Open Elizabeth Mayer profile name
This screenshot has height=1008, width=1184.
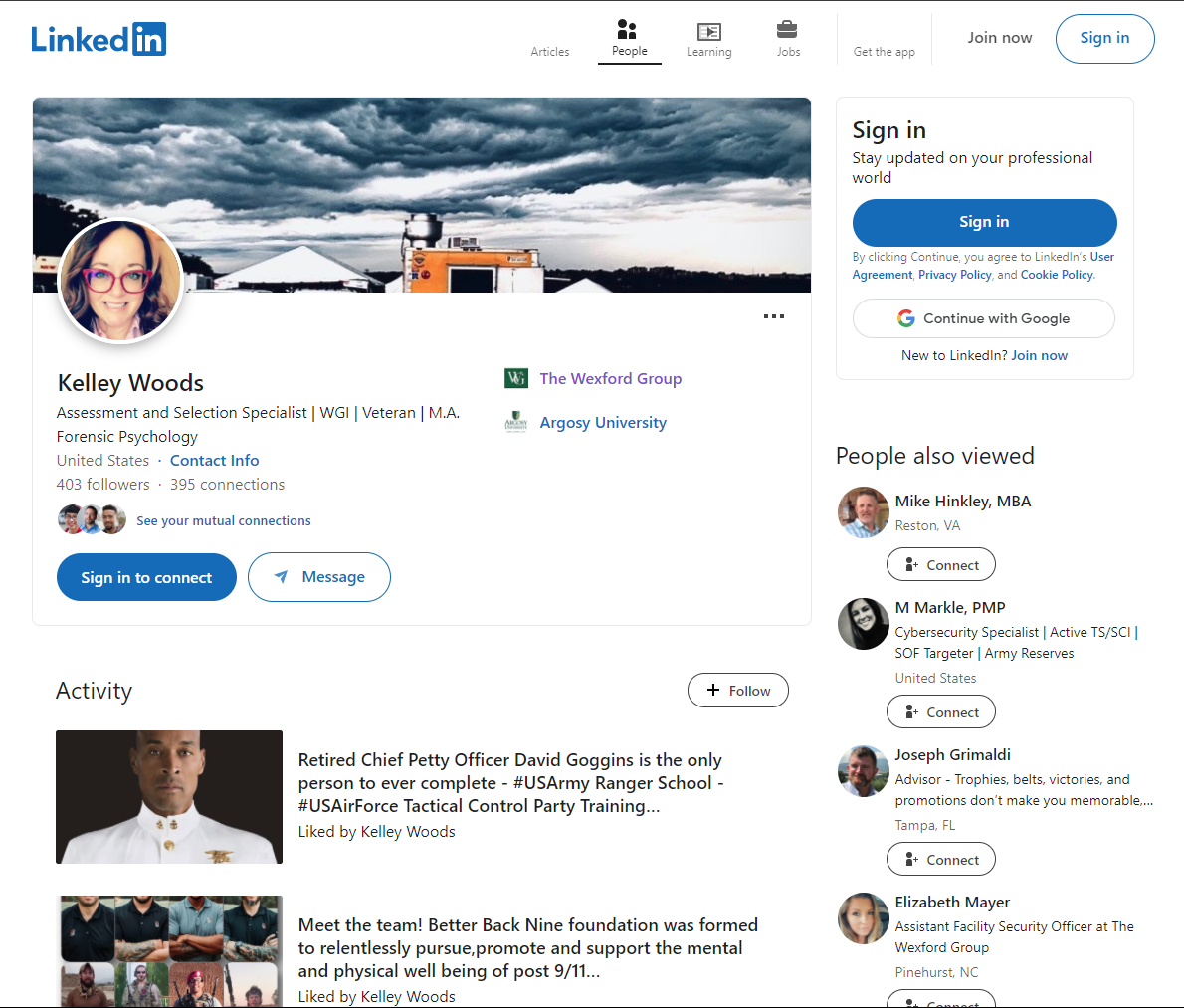(952, 903)
